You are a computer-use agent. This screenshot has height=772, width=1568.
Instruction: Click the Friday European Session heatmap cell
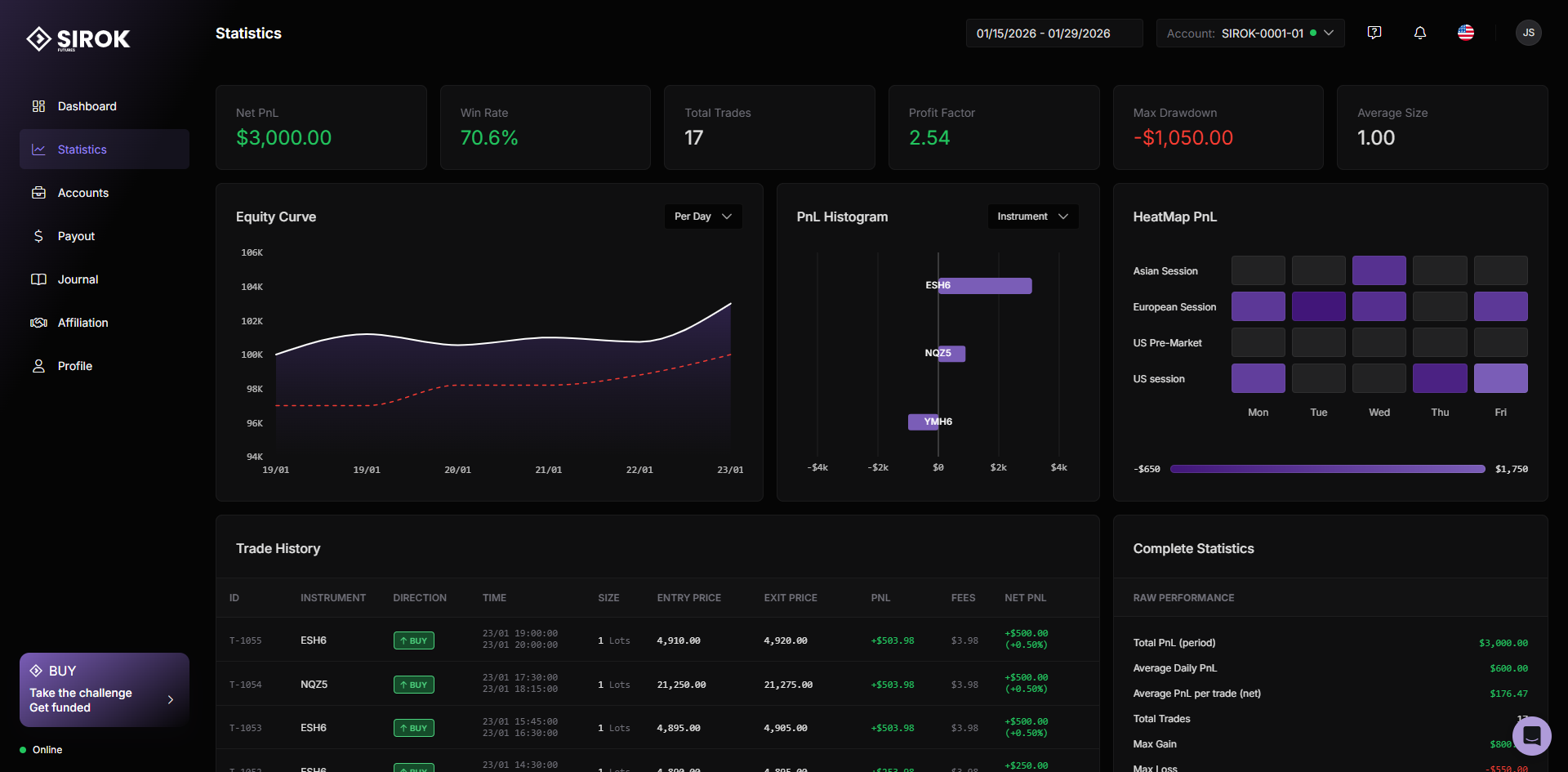(x=1500, y=306)
